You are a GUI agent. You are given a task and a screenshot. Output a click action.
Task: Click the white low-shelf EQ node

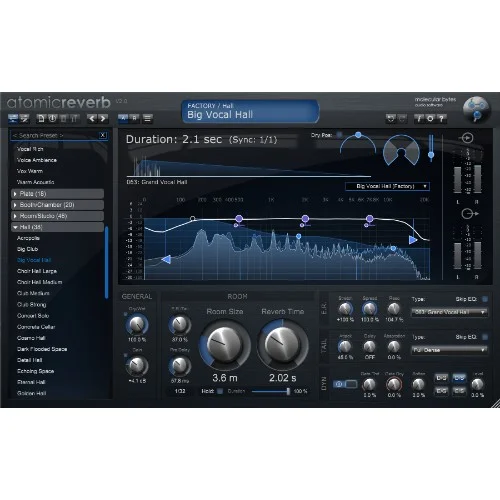pyautogui.click(x=192, y=219)
